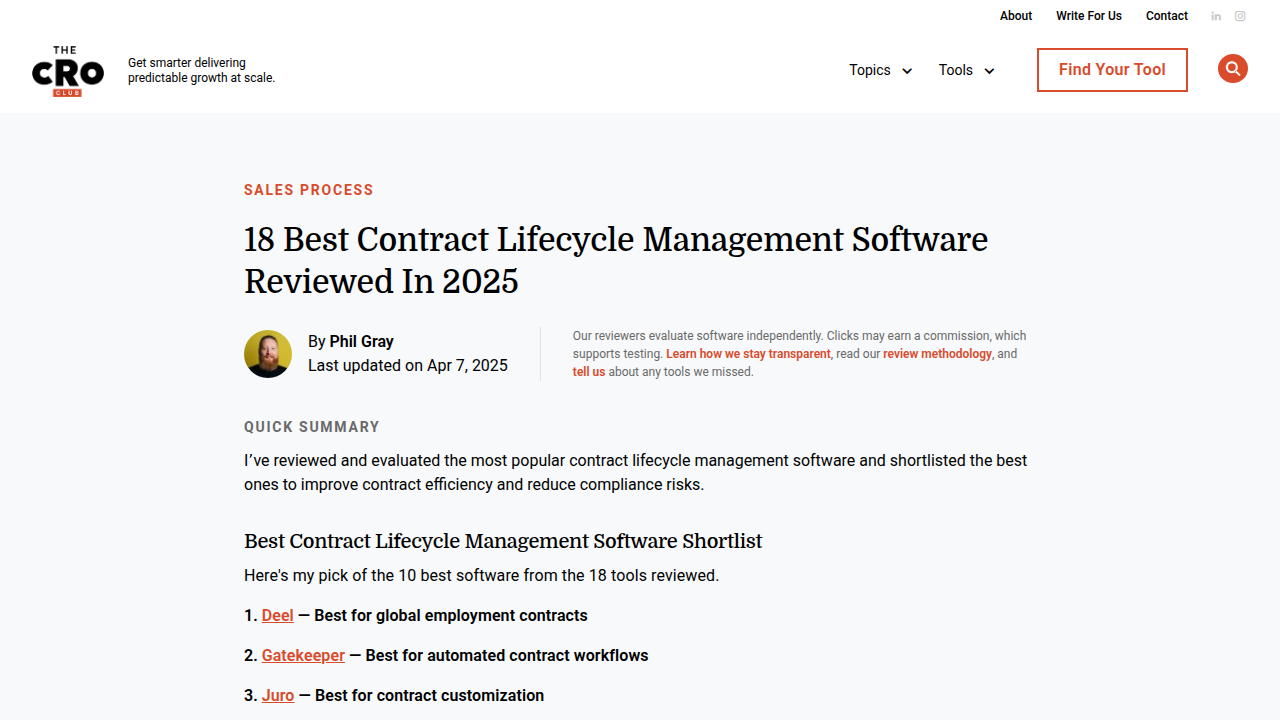Click the Quick Summary heading

[x=312, y=427]
